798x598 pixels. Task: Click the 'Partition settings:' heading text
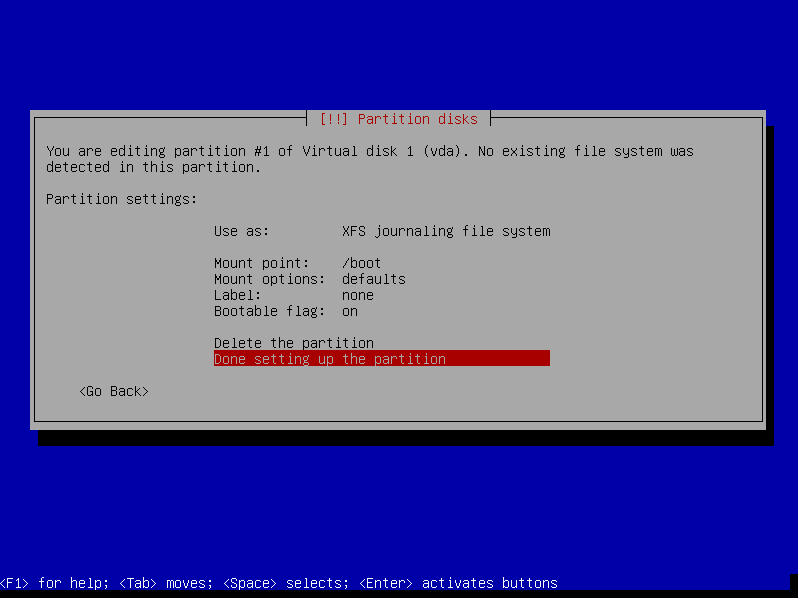122,199
